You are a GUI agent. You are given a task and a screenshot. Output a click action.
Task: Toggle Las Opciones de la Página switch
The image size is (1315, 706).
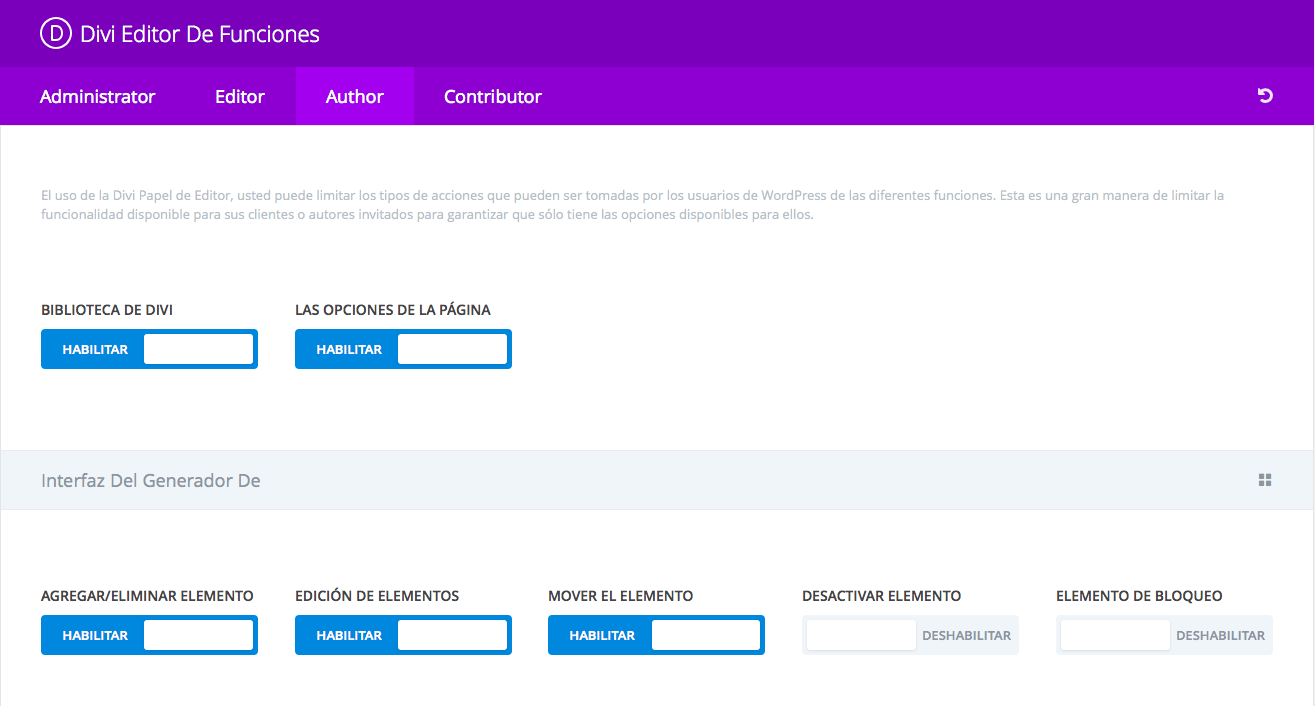[403, 349]
